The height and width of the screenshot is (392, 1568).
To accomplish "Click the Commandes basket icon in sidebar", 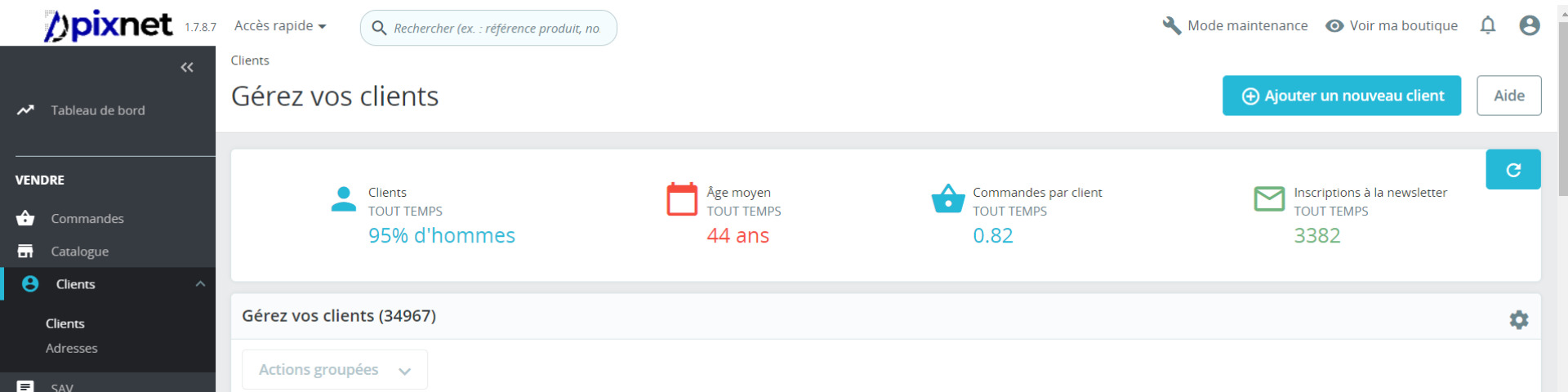I will pos(25,218).
